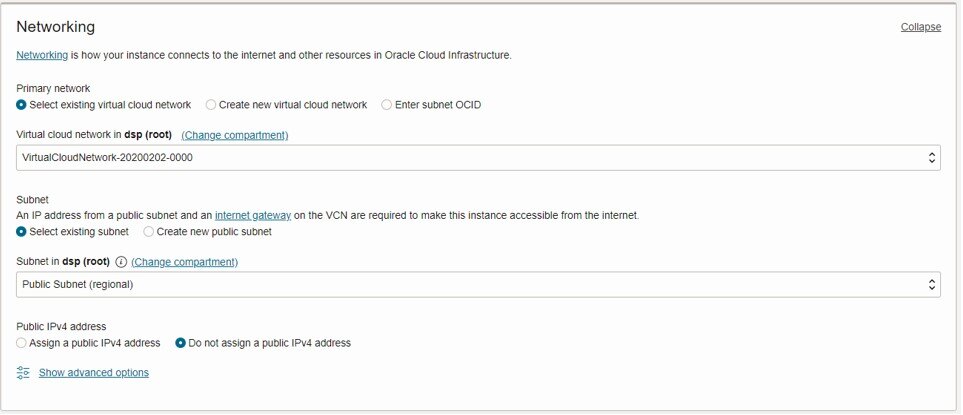The height and width of the screenshot is (415, 963).
Task: Open the VirtualCloudNetwork-20200202-0000 dropdown
Action: pyautogui.click(x=478, y=158)
